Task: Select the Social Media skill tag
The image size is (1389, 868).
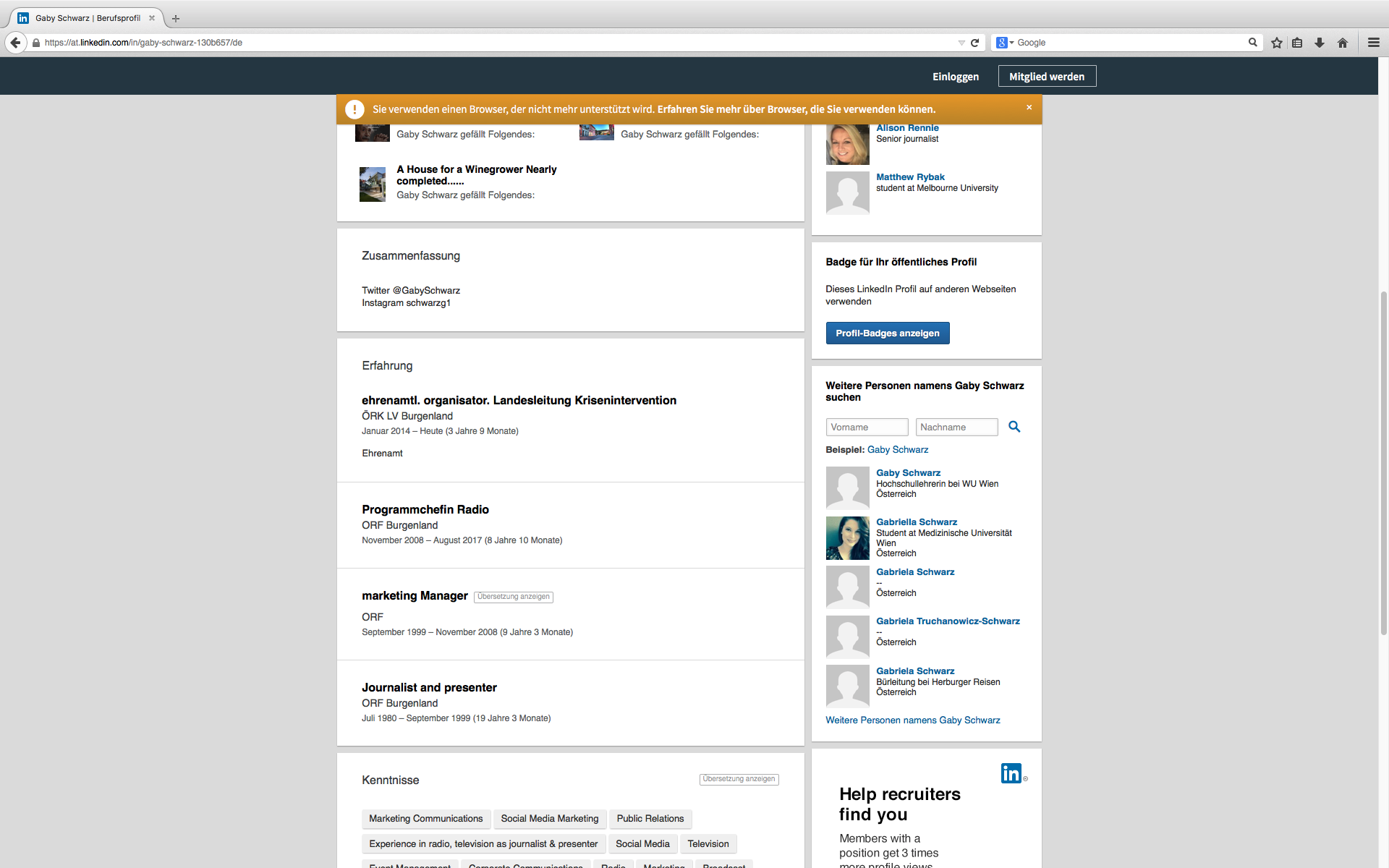Action: 642,844
